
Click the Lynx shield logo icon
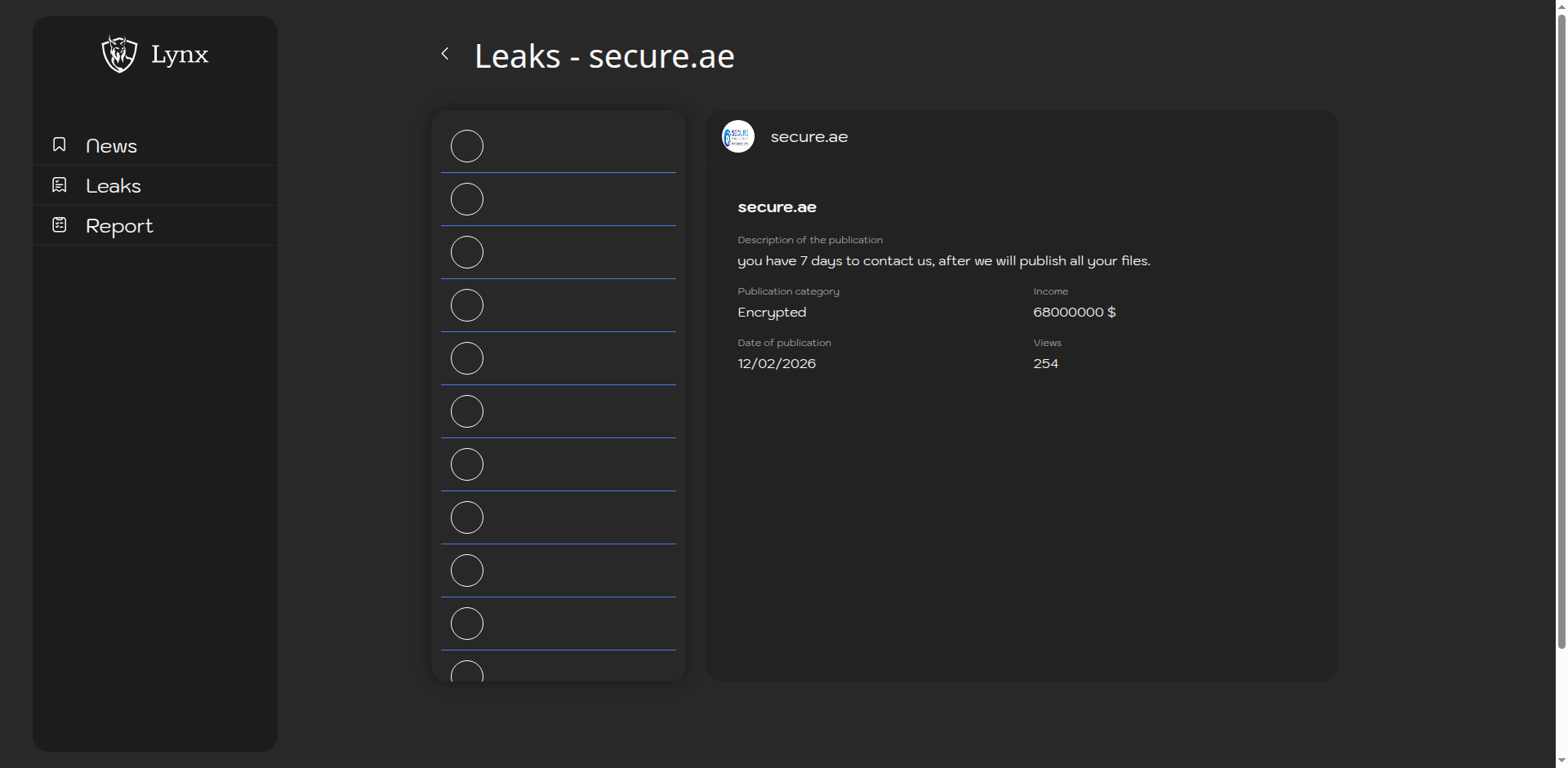[119, 54]
